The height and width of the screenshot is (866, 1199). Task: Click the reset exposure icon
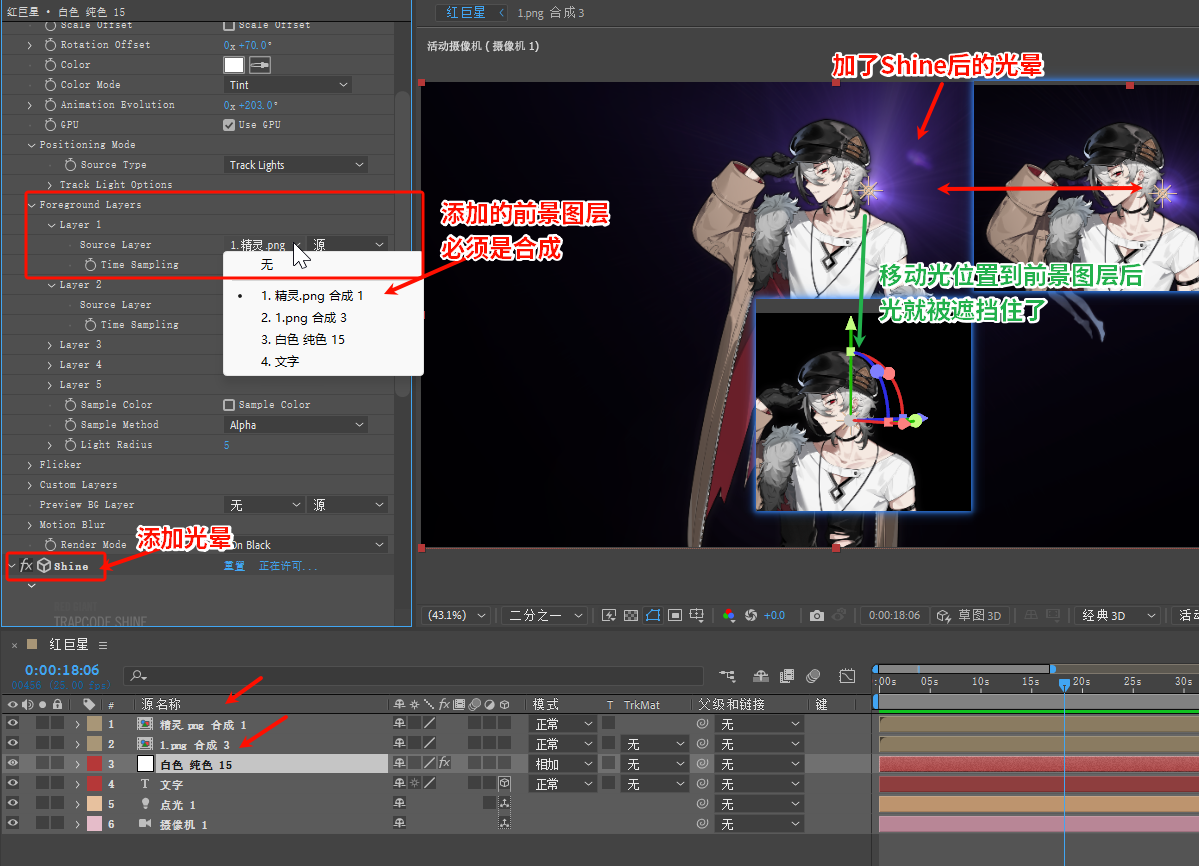[751, 615]
